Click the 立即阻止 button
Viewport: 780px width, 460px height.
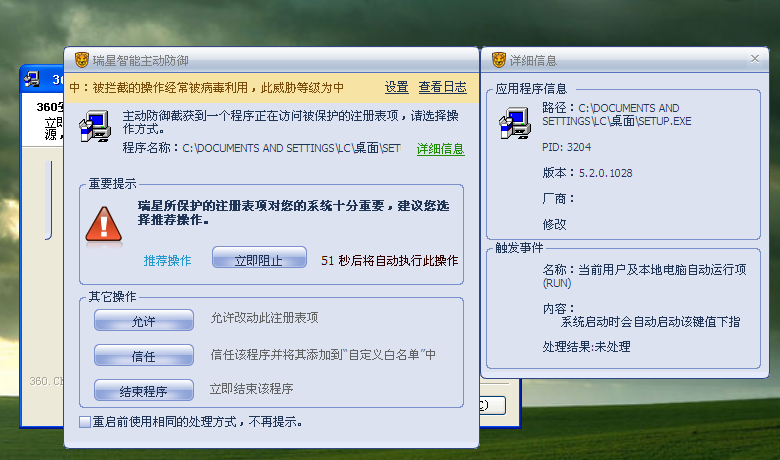pos(259,258)
